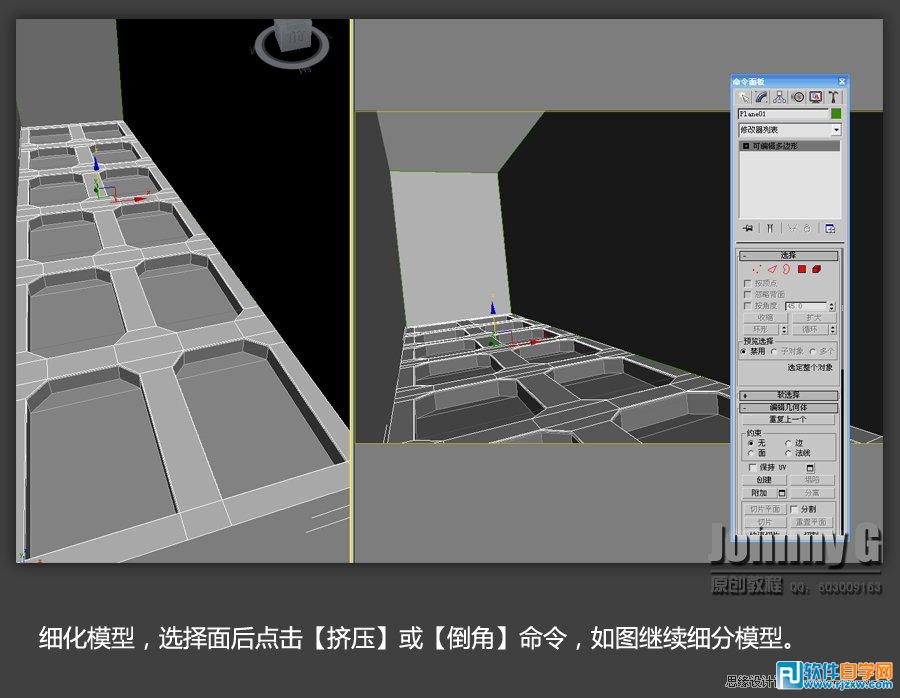Collapse the 编辑几何体 rollout header
The width and height of the screenshot is (900, 698).
[x=789, y=408]
